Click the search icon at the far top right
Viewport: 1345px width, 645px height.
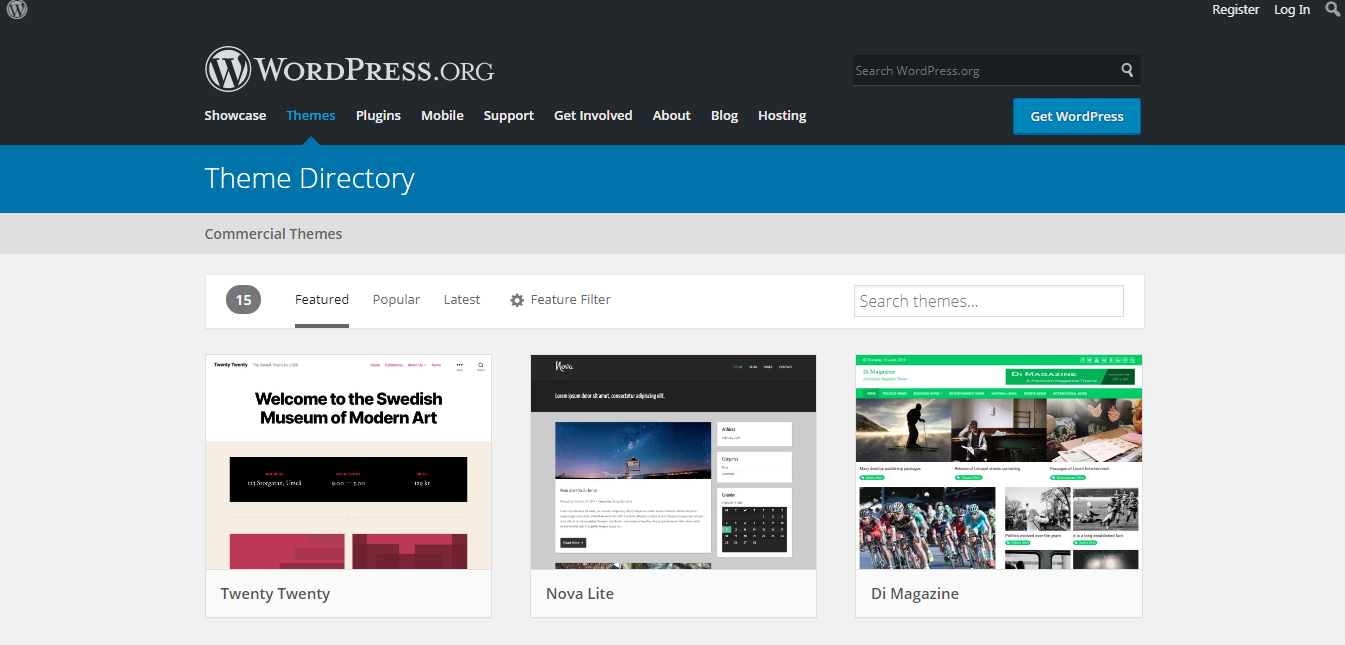(1333, 9)
